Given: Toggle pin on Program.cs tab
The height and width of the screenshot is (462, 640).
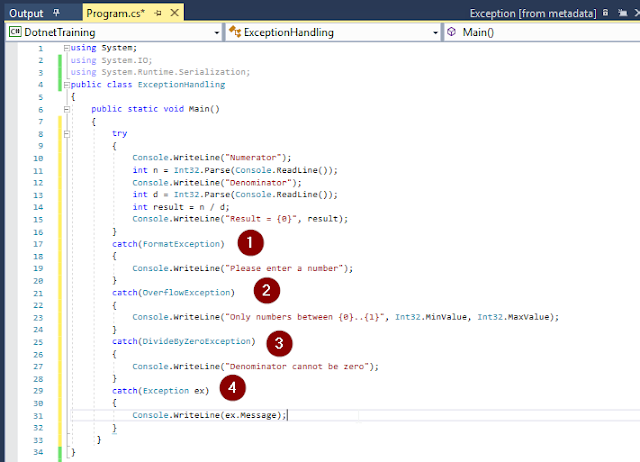Looking at the screenshot, I should pyautogui.click(x=158, y=13).
